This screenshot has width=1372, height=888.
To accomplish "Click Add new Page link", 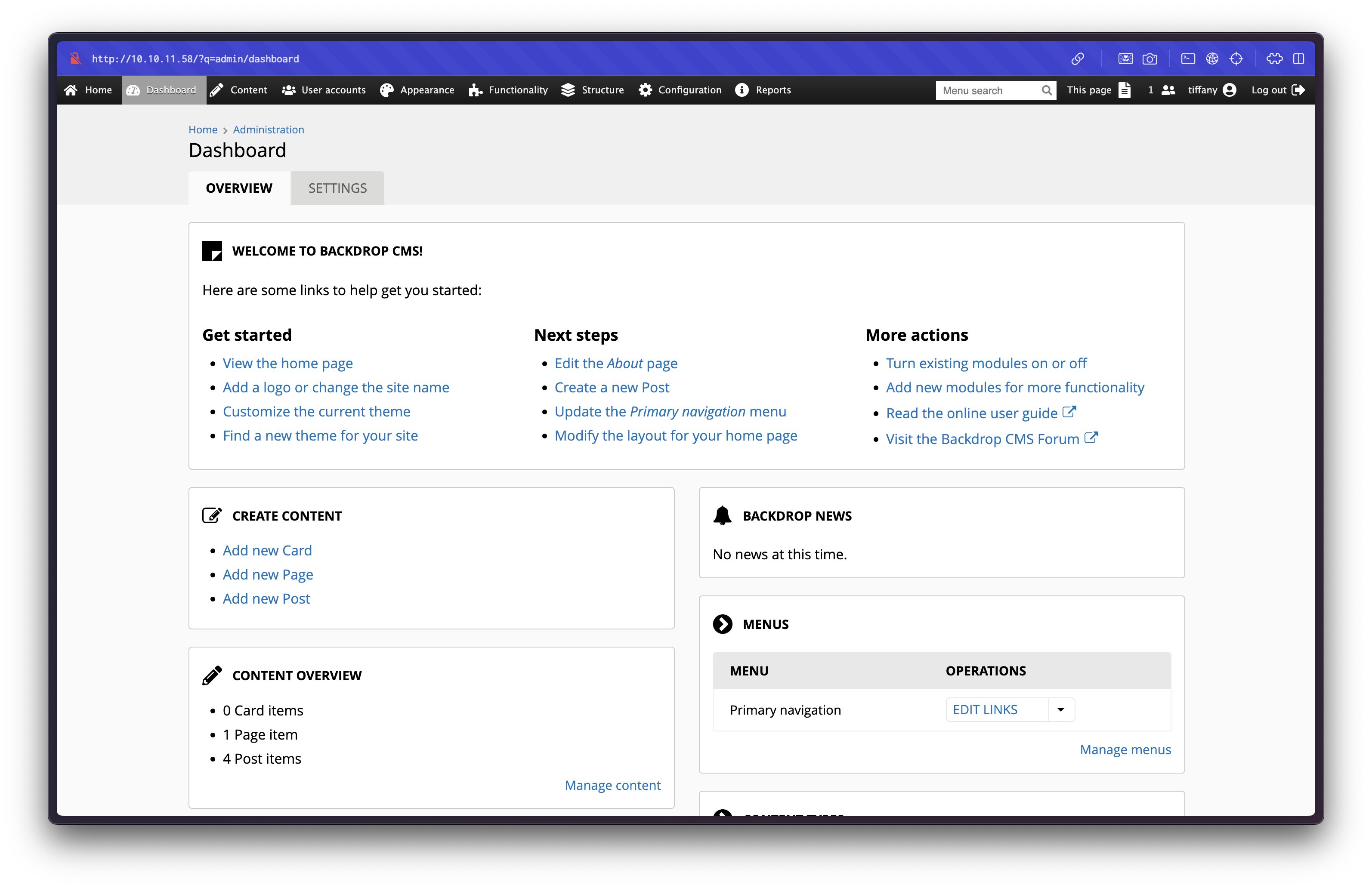I will click(268, 574).
